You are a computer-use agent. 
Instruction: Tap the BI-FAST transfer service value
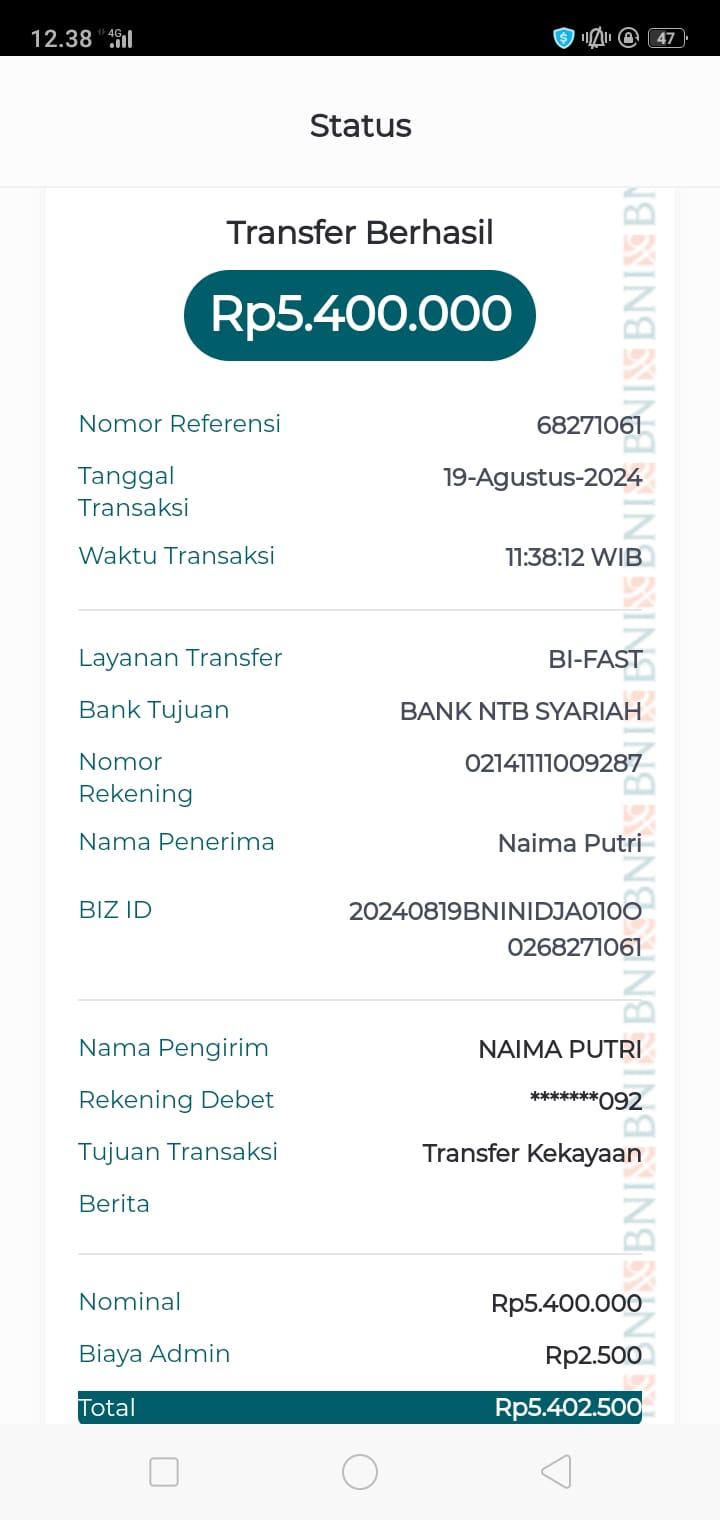pos(594,659)
